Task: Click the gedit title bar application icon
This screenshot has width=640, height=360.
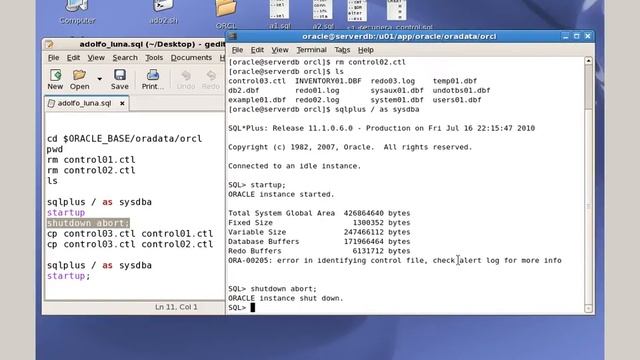Action: [49, 44]
